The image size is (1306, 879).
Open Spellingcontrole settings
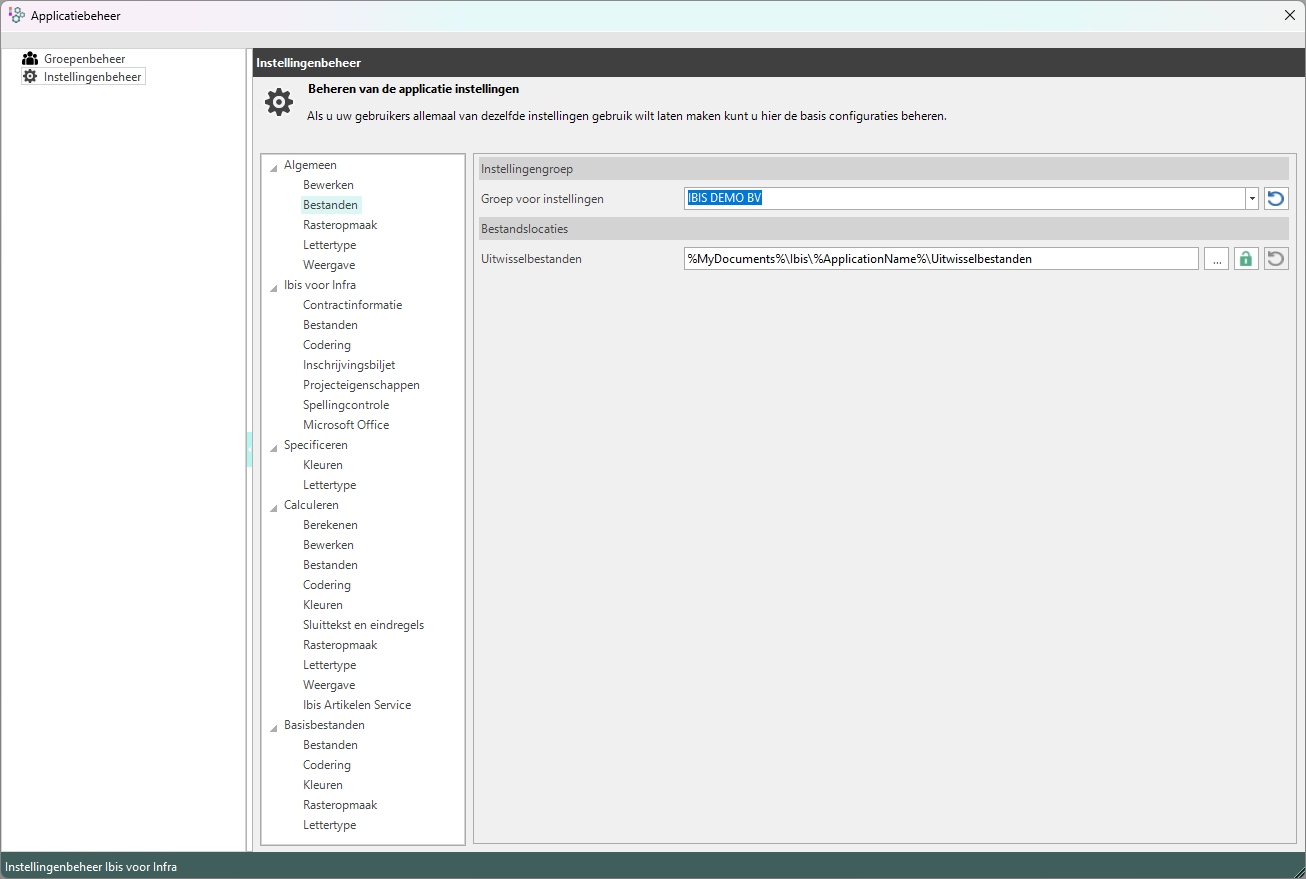coord(346,405)
